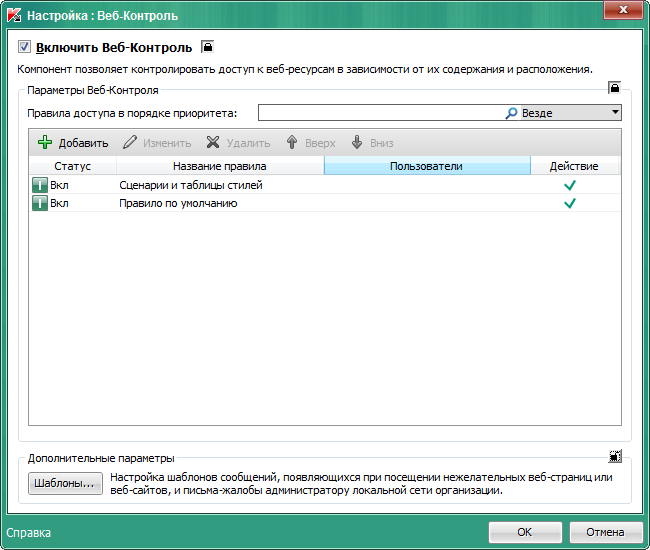Toggle status switch of 'Сценарии и таблицы стилей' rule

[x=40, y=185]
